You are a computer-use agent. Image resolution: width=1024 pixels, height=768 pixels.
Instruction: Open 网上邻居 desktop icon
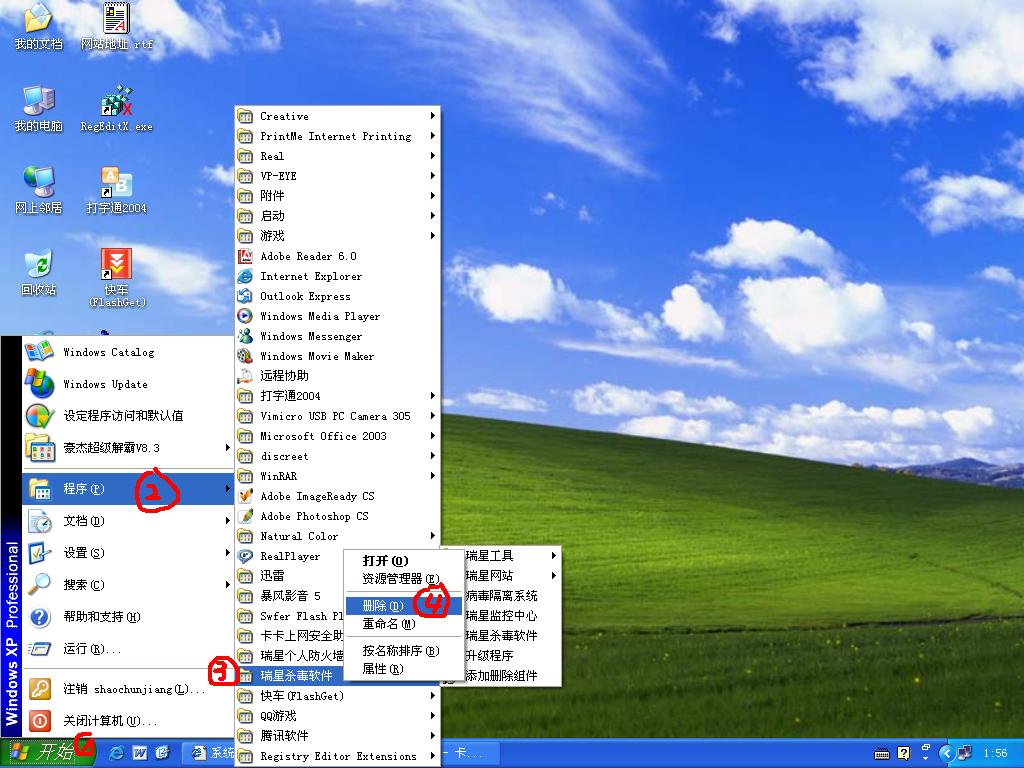point(38,191)
